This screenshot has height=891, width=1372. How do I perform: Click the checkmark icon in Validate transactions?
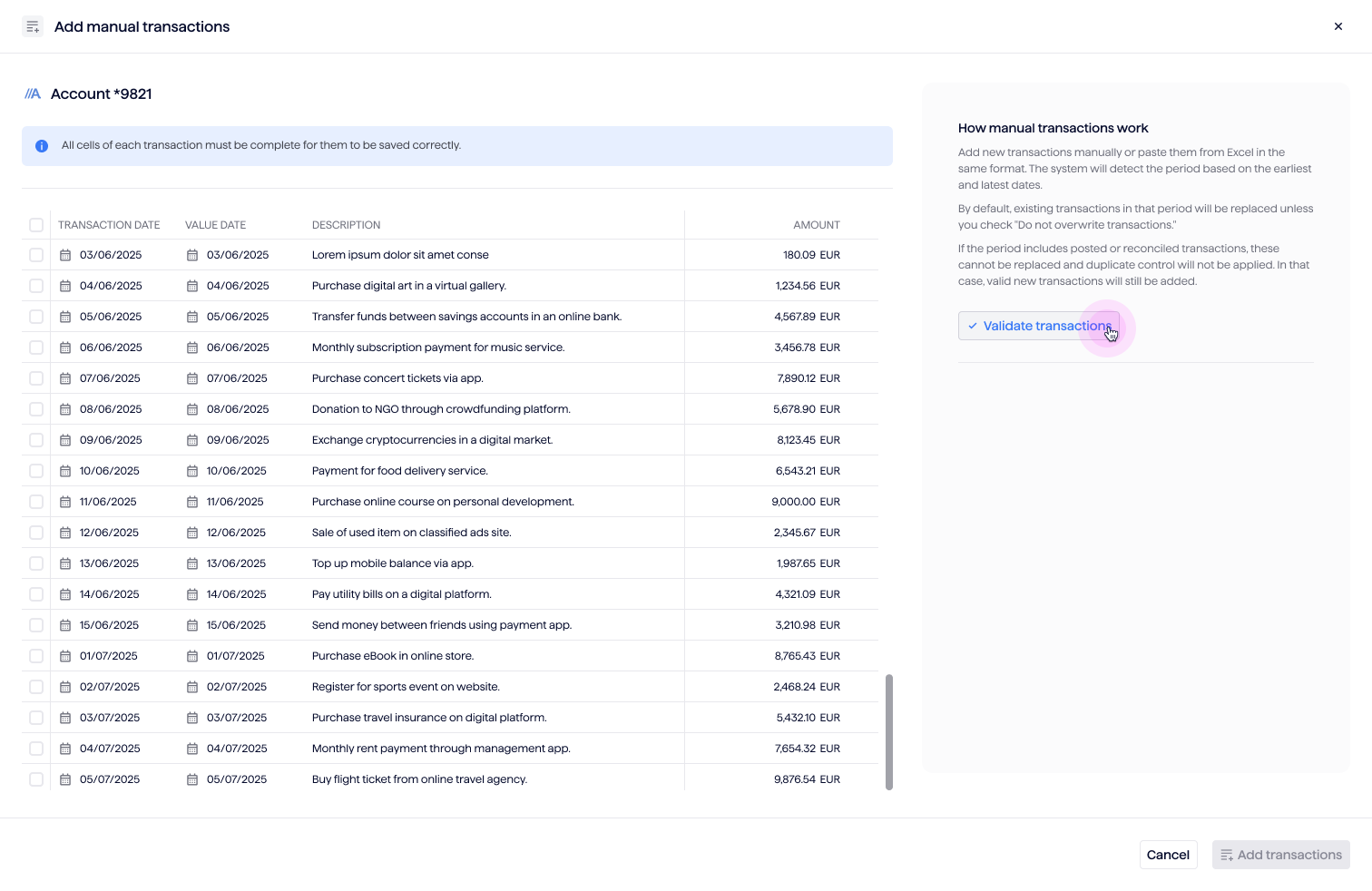[972, 325]
